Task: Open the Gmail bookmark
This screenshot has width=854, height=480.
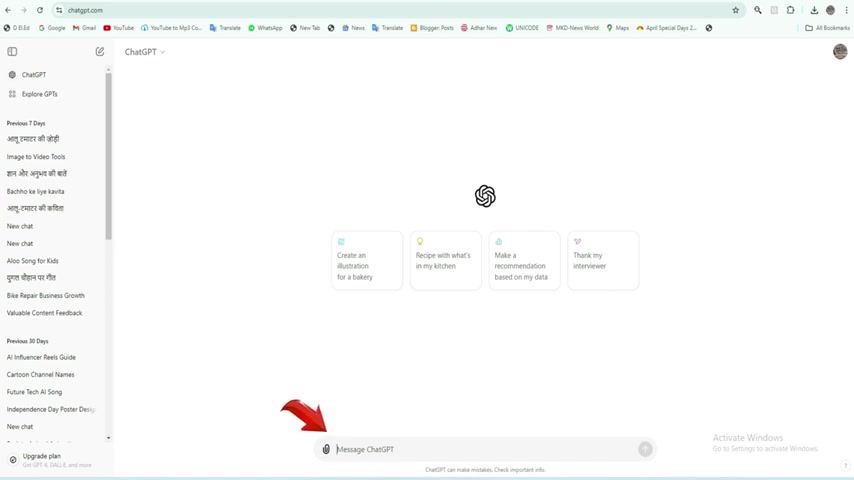Action: coord(84,28)
